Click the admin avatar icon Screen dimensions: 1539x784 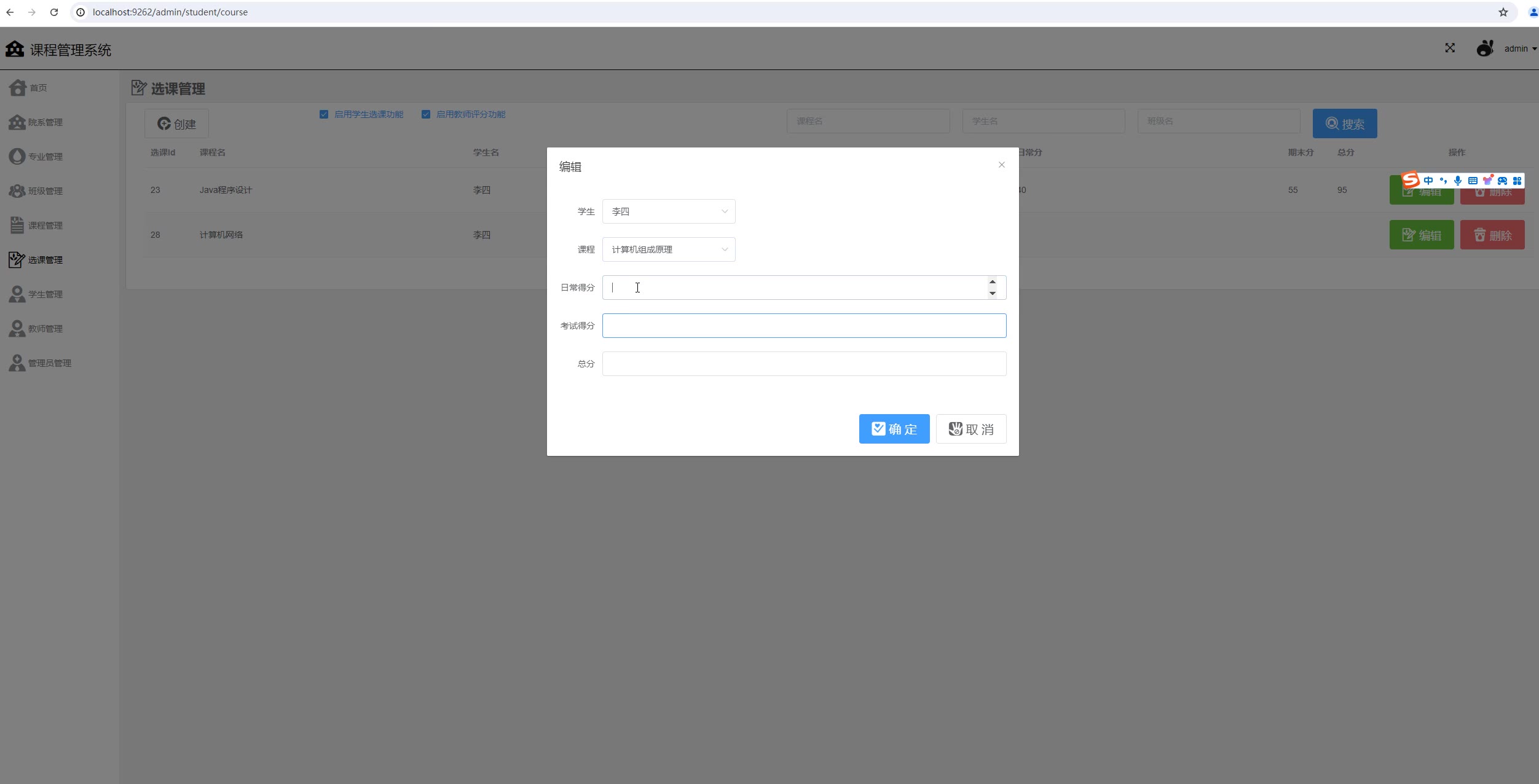tap(1485, 48)
